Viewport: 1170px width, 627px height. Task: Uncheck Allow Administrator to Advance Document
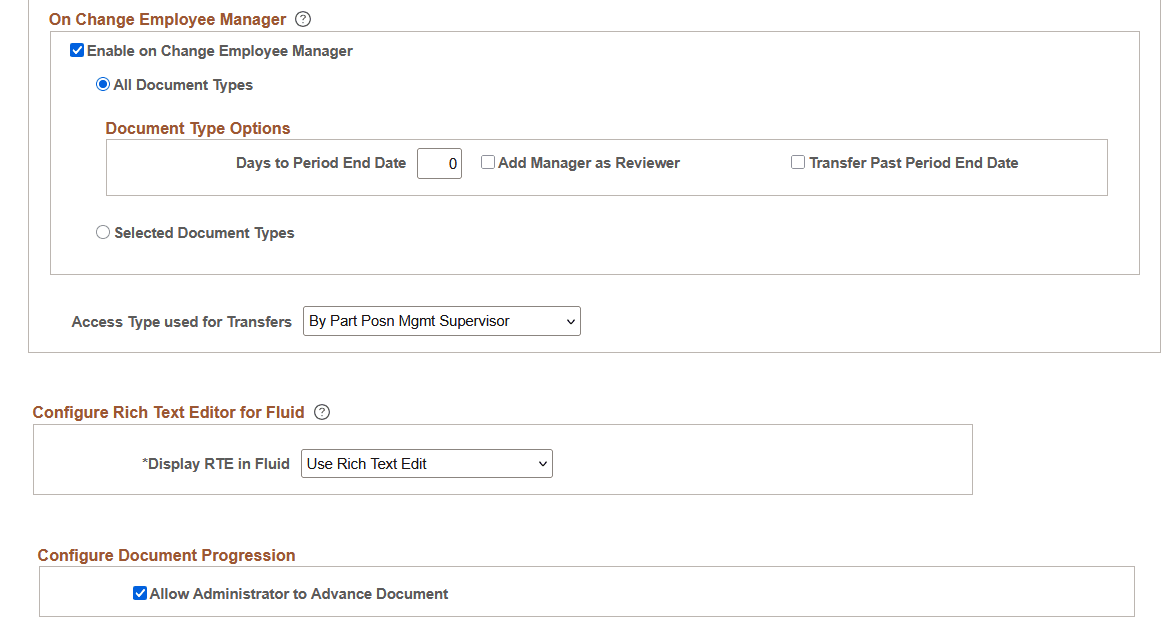tap(140, 592)
